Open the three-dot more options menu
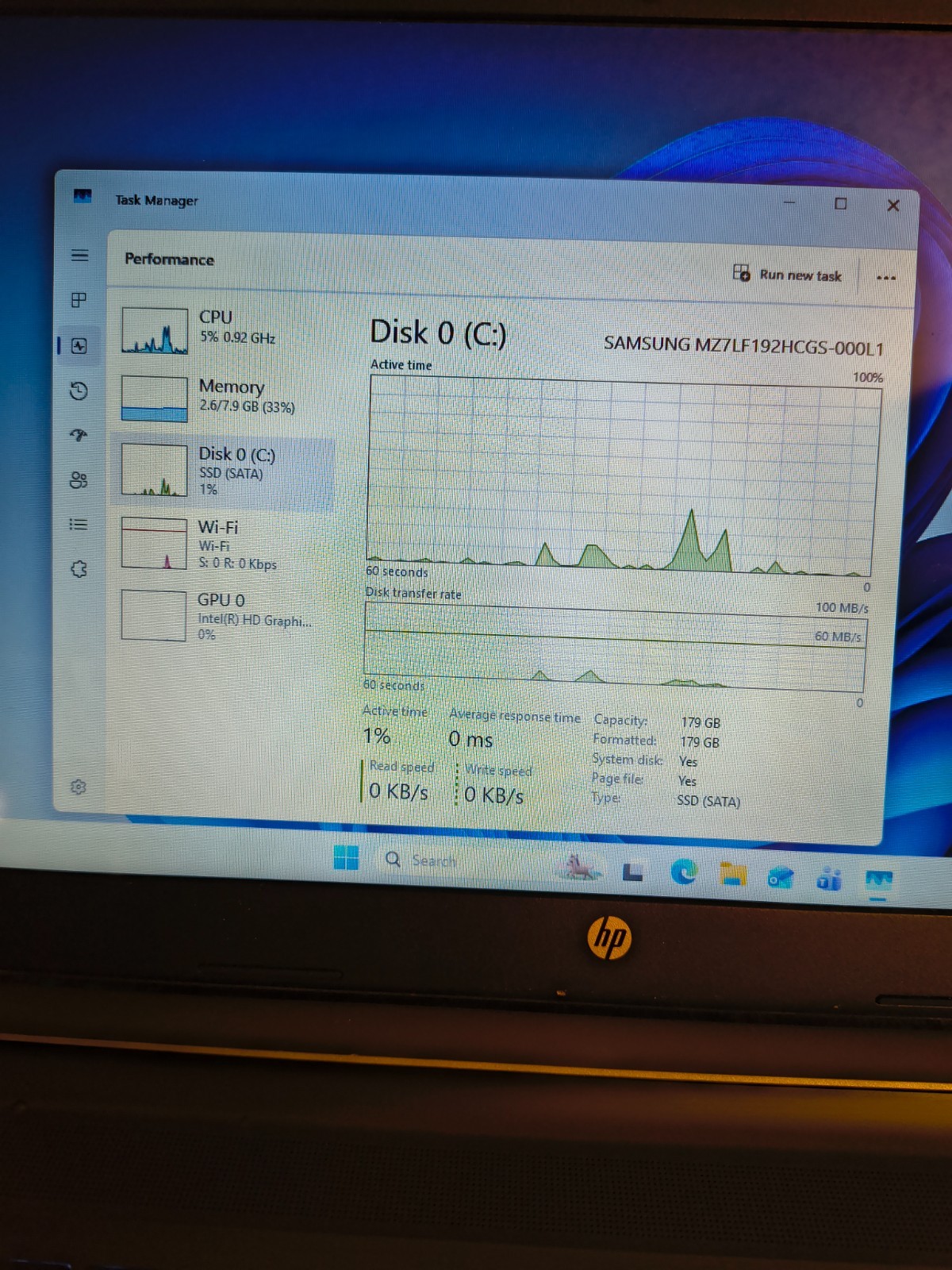The image size is (952, 1270). coord(886,278)
